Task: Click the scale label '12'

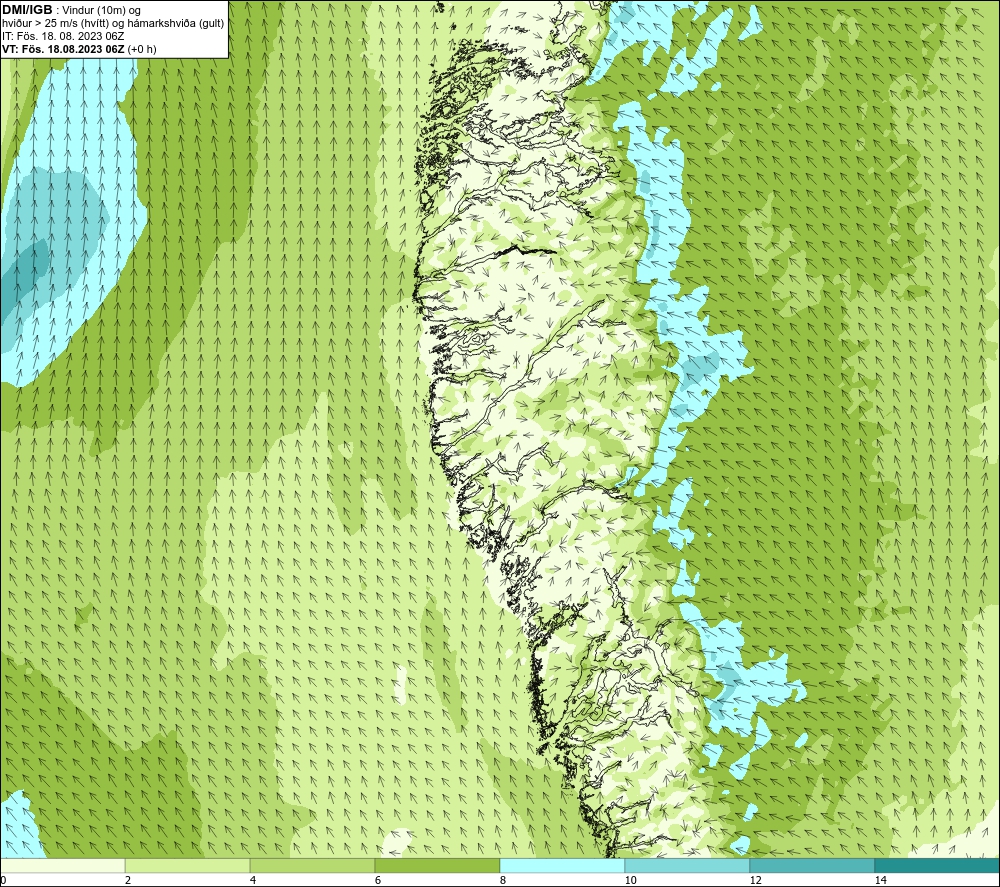Action: click(x=755, y=880)
